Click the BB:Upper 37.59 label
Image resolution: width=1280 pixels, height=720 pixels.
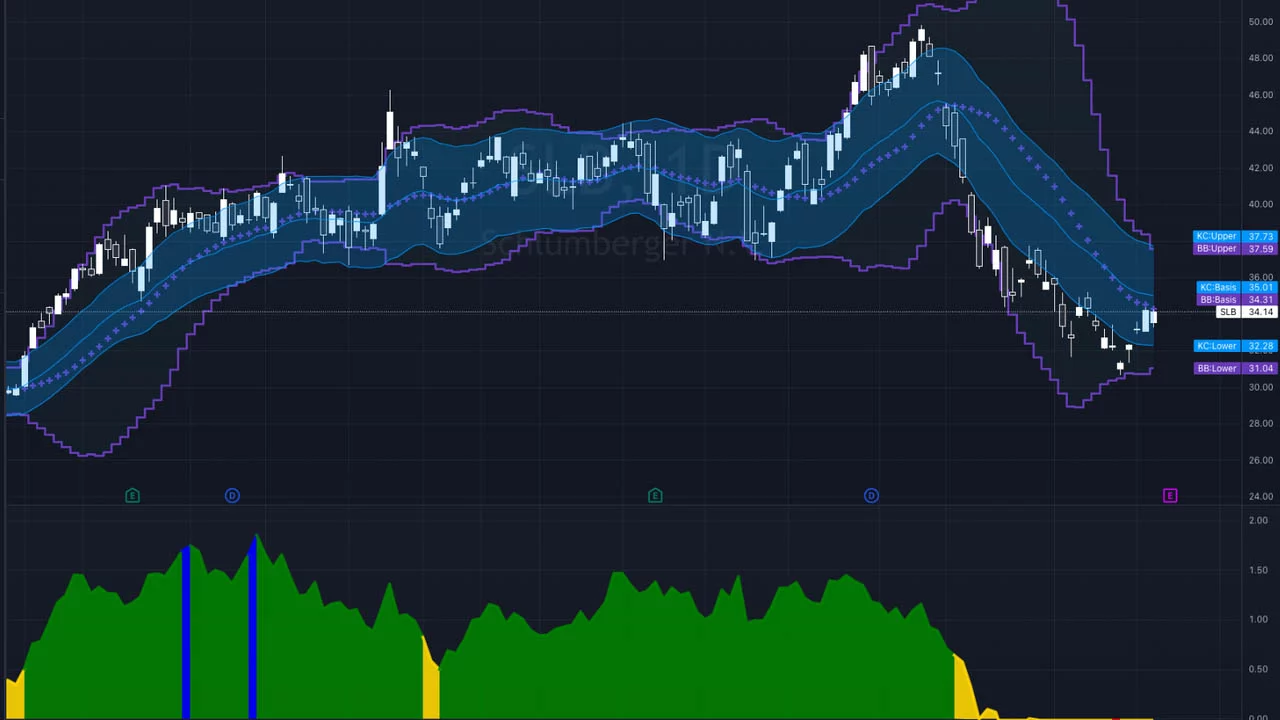[x=1235, y=248]
